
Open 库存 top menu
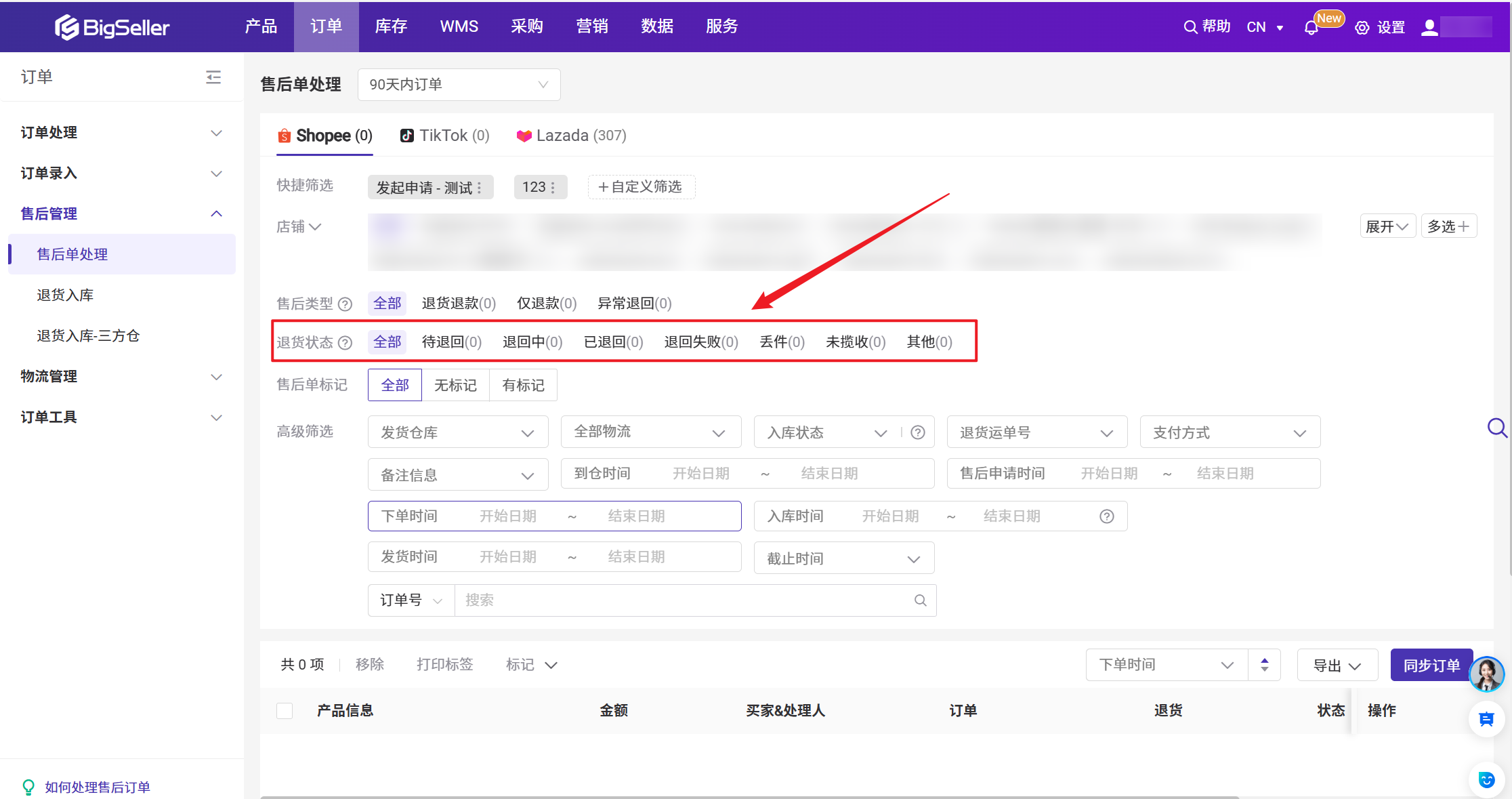point(391,26)
